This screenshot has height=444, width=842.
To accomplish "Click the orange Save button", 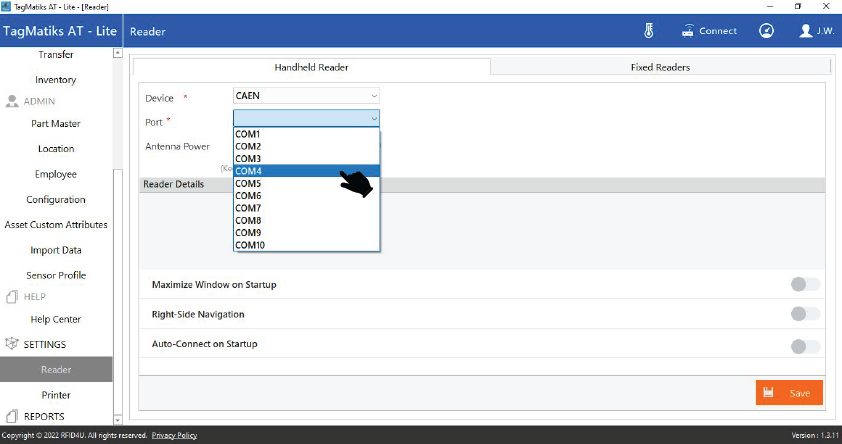I will (789, 393).
